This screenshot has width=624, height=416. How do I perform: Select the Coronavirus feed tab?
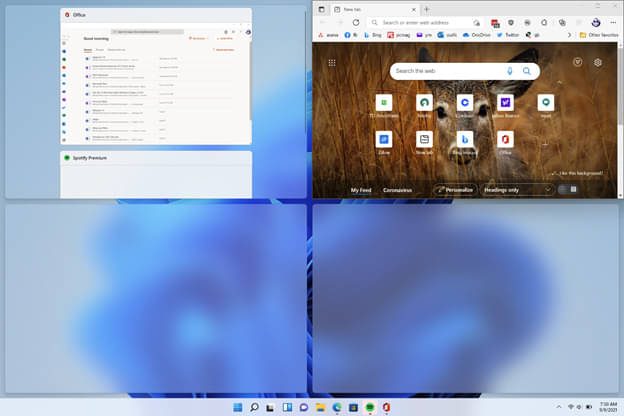point(397,190)
